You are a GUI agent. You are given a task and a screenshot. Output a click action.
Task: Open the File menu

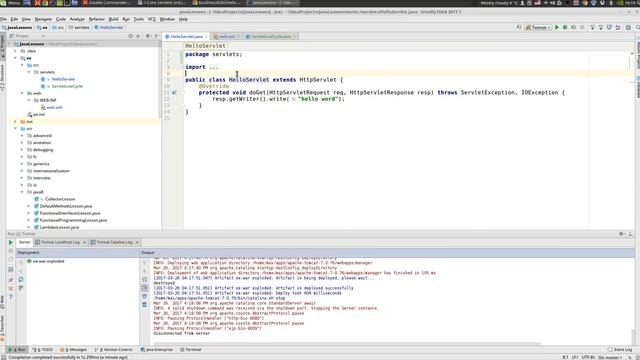(3, 19)
